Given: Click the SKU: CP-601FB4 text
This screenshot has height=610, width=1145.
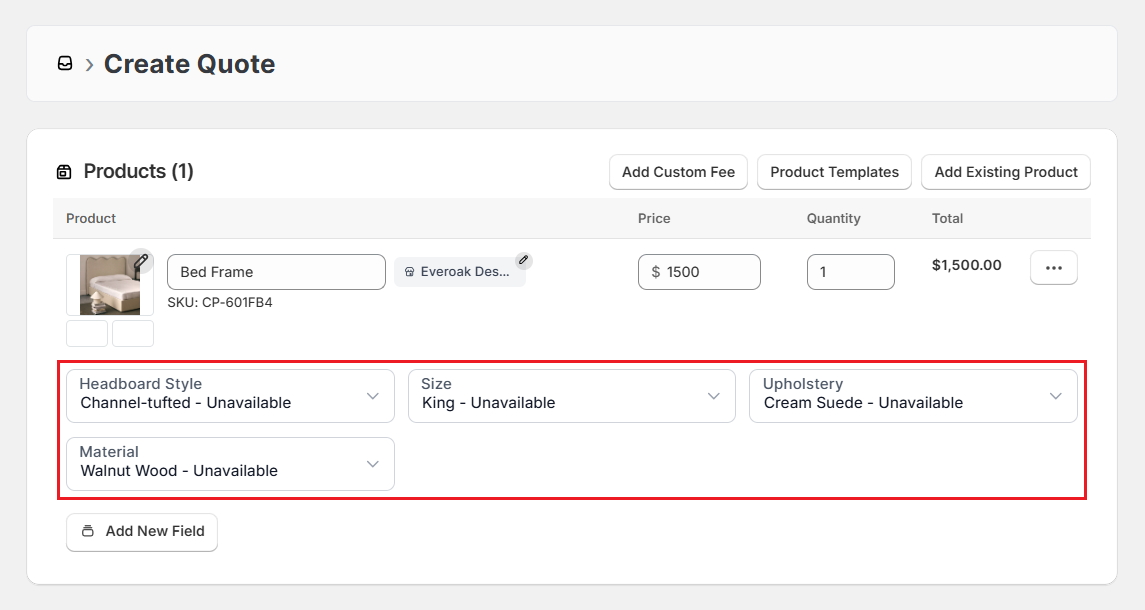Looking at the screenshot, I should (x=220, y=302).
